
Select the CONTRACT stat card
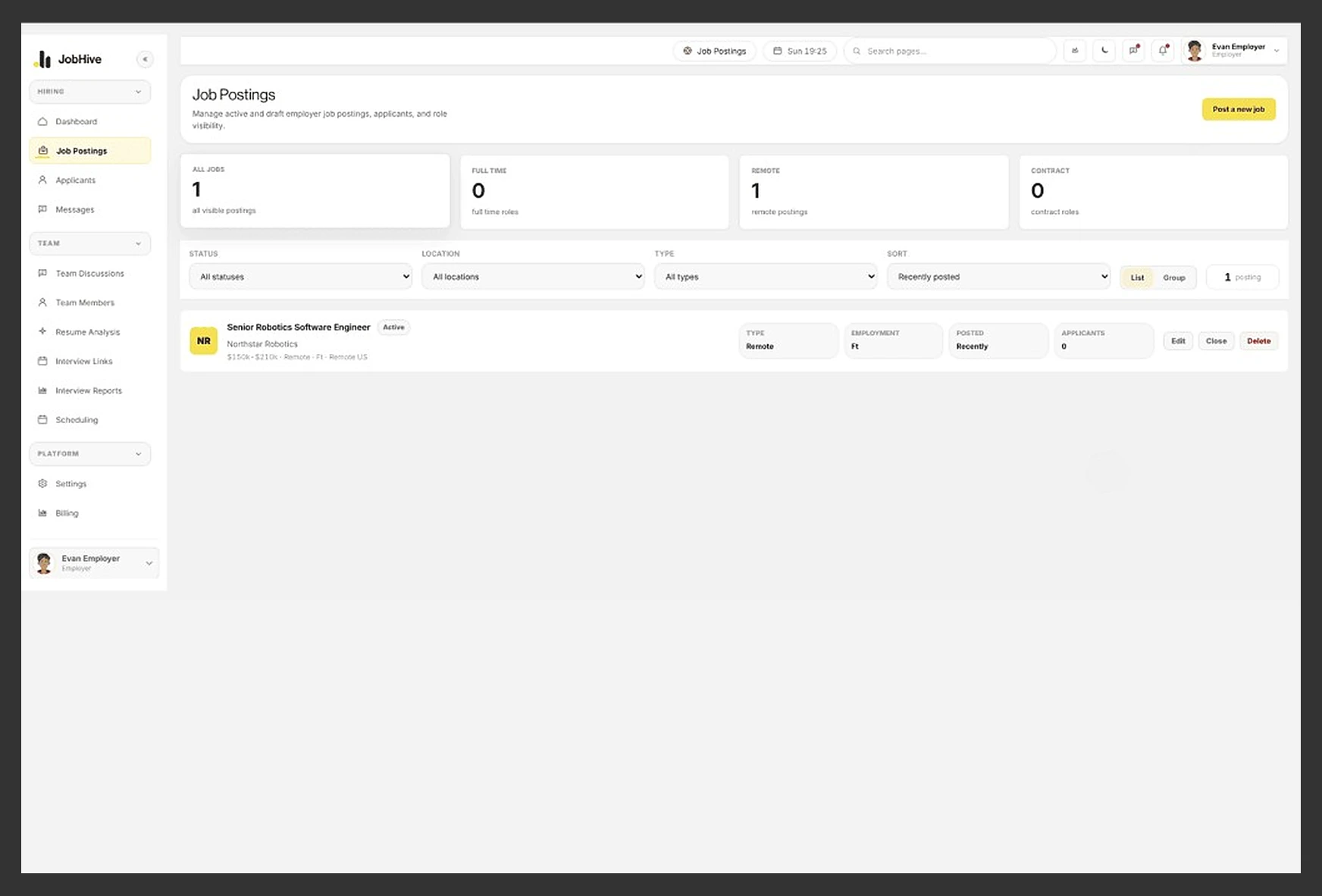point(1154,193)
